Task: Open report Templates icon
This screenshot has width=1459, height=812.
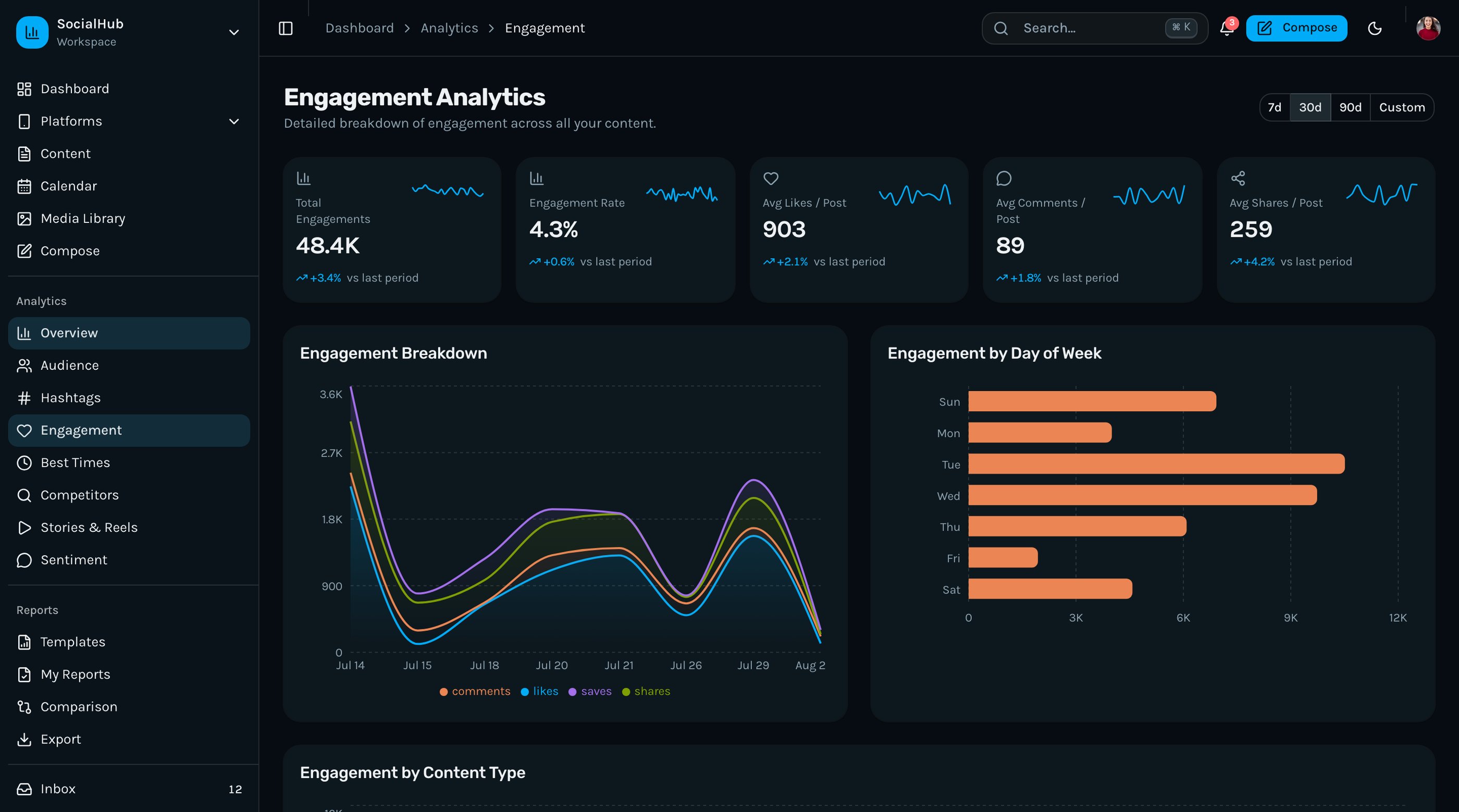Action: pos(24,642)
